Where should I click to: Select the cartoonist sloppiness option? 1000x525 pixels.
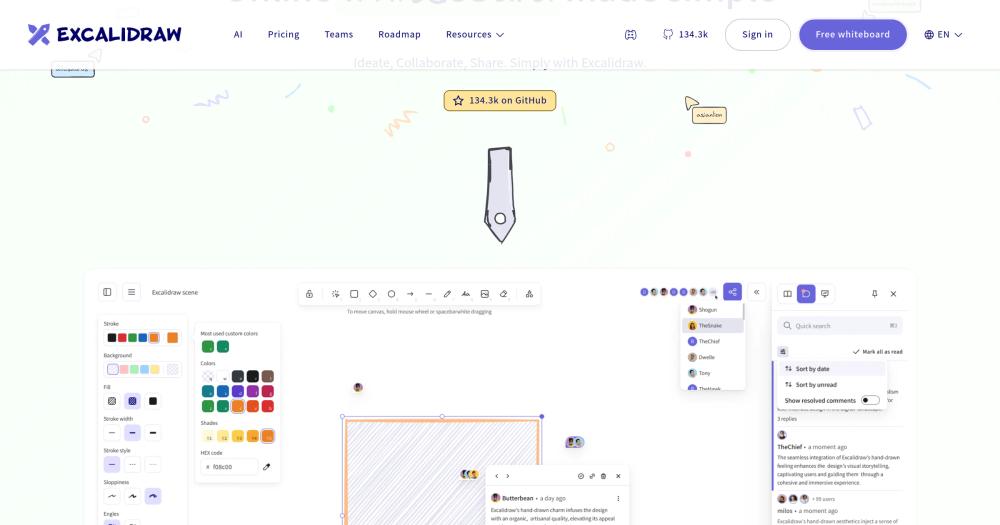point(153,496)
